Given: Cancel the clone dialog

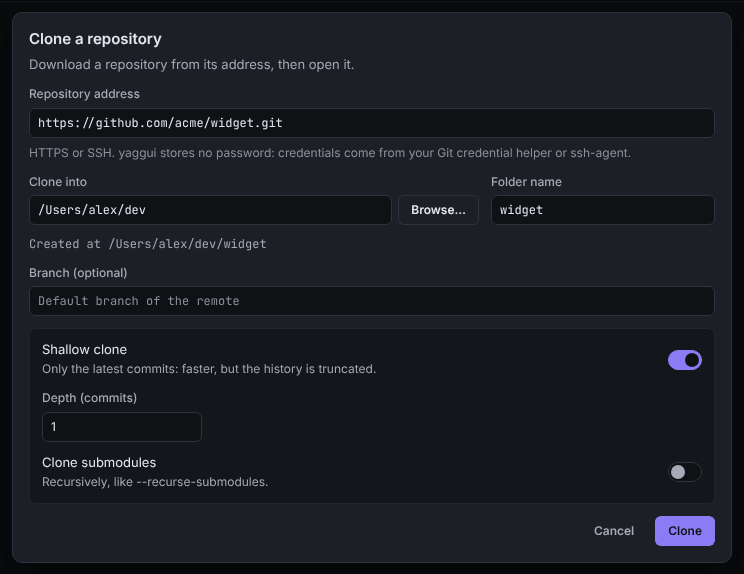Looking at the screenshot, I should [x=614, y=531].
